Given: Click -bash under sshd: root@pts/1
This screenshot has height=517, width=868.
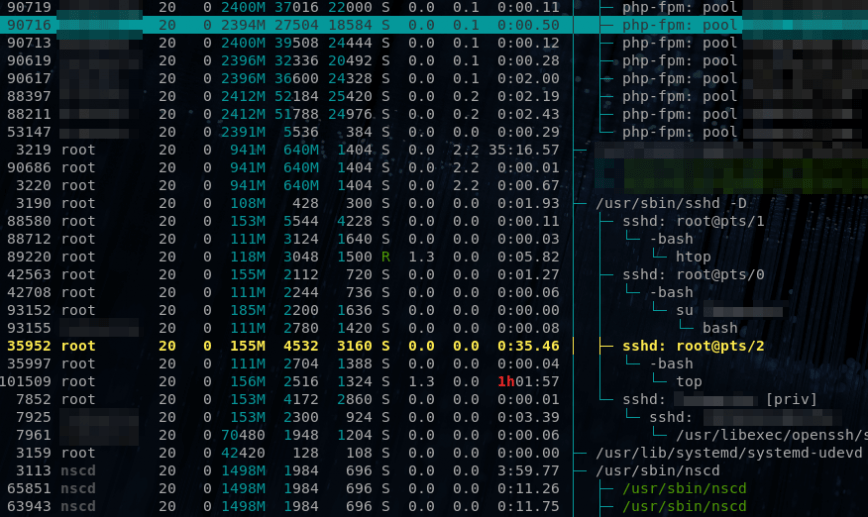Looking at the screenshot, I should coord(671,239).
